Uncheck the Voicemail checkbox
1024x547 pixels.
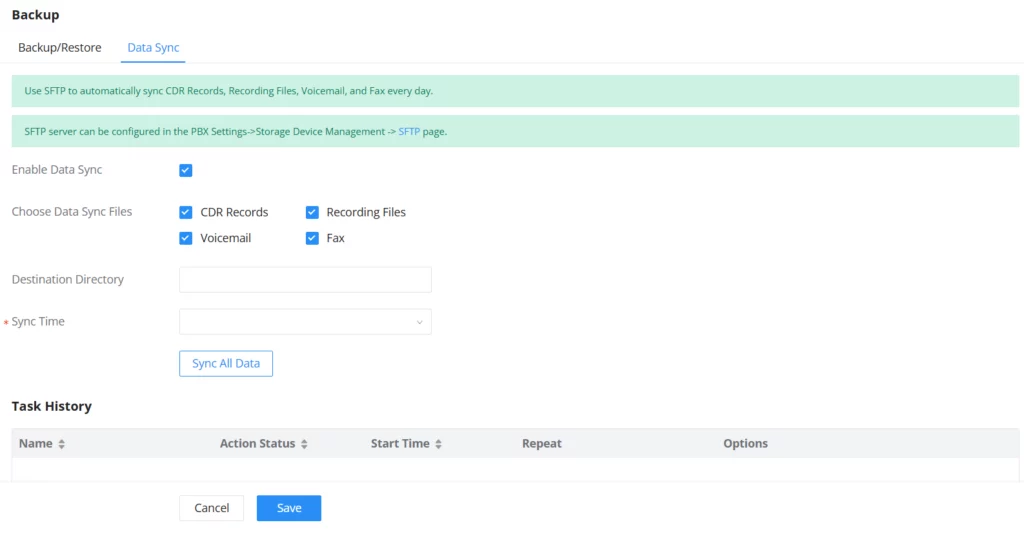(185, 238)
